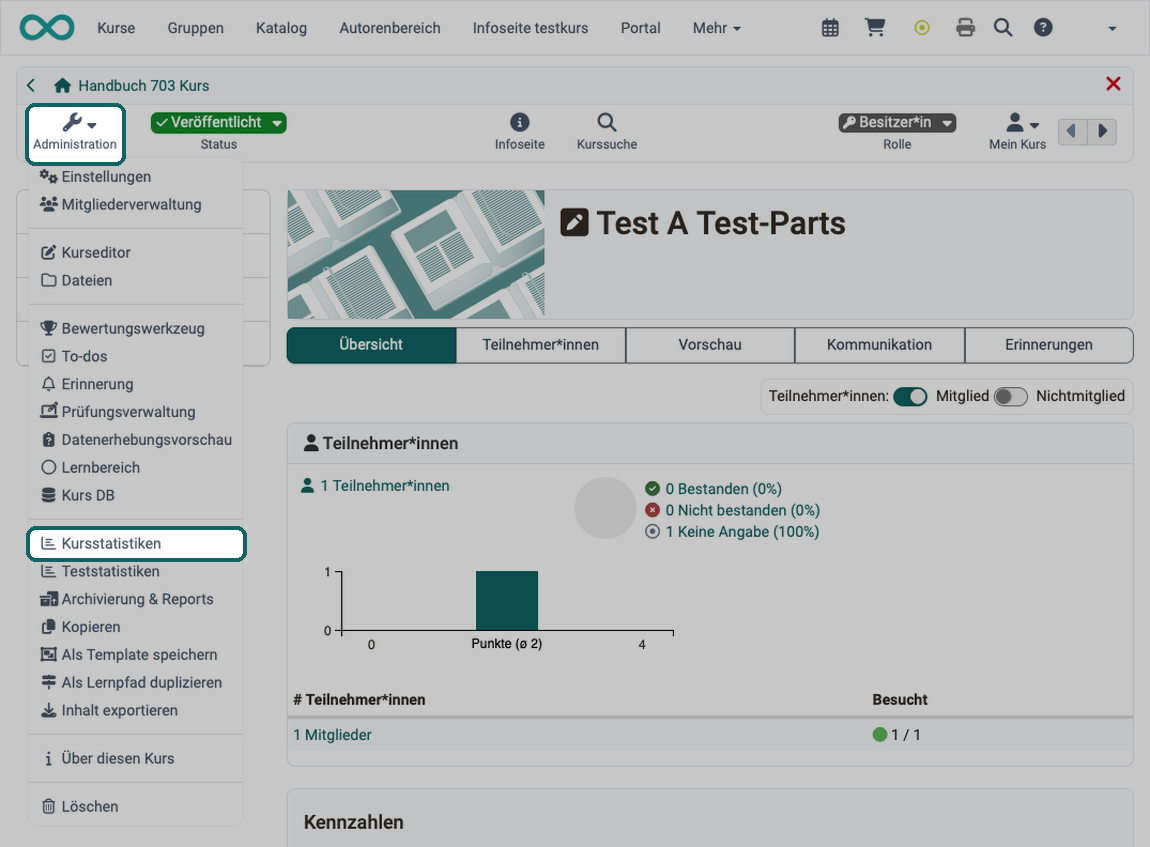
Task: Open the Administration dropdown
Action: coord(75,133)
